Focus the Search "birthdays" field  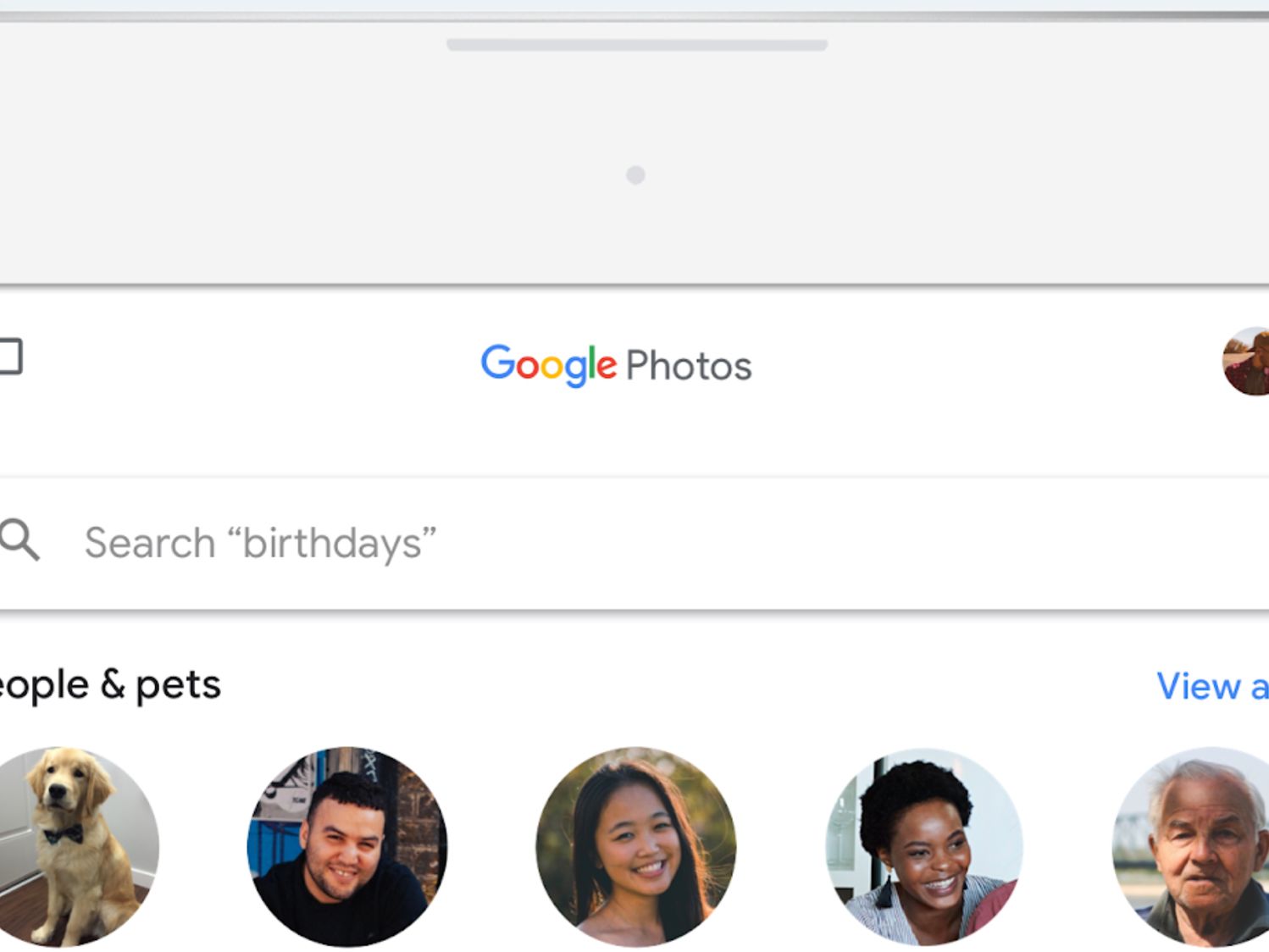(x=259, y=543)
